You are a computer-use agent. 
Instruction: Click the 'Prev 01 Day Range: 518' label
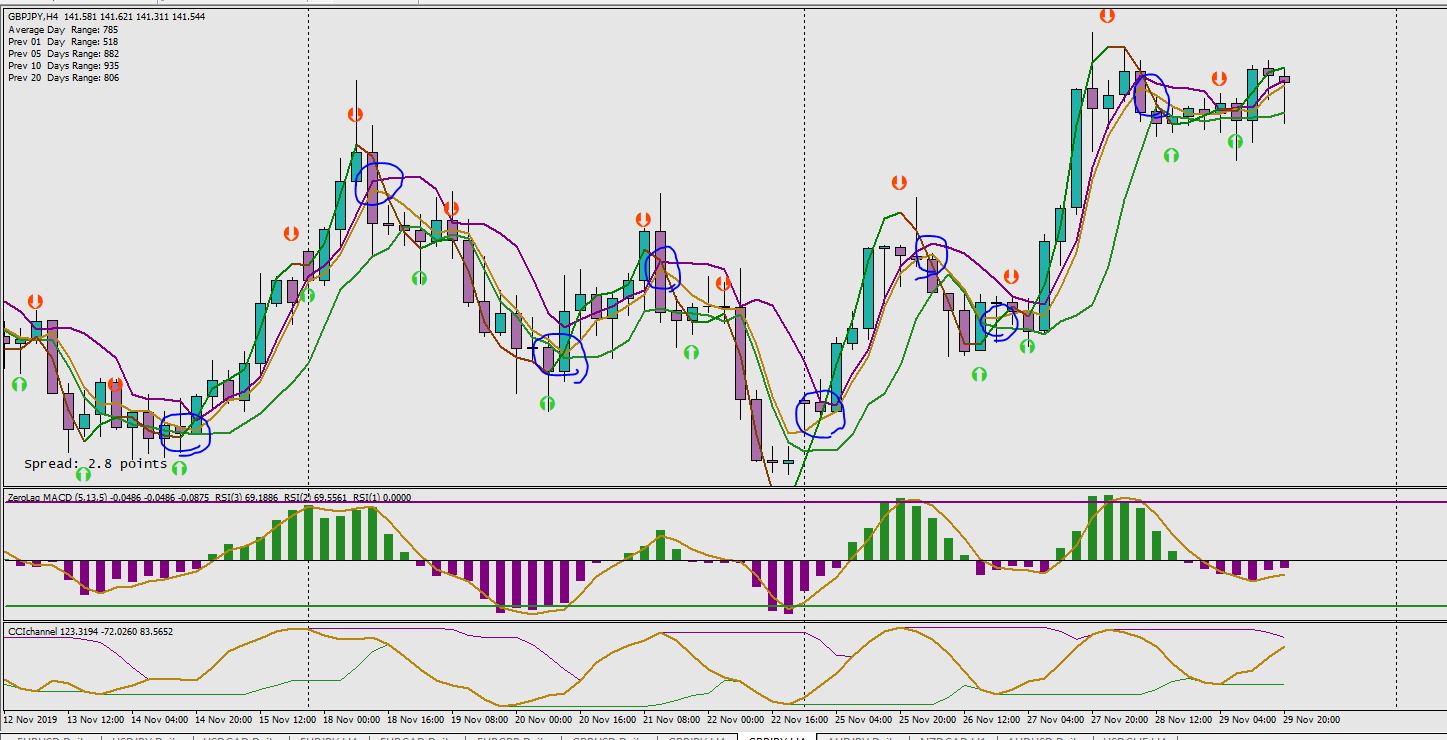[x=63, y=42]
